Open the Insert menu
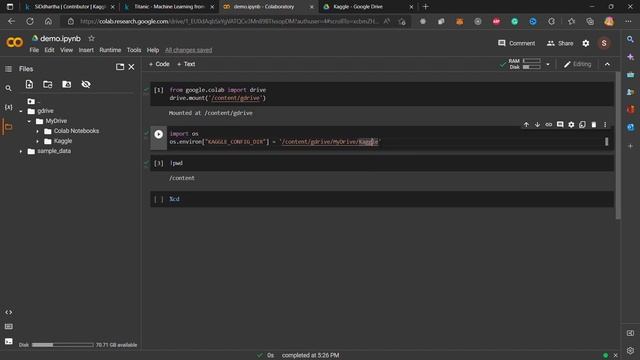 (x=86, y=50)
